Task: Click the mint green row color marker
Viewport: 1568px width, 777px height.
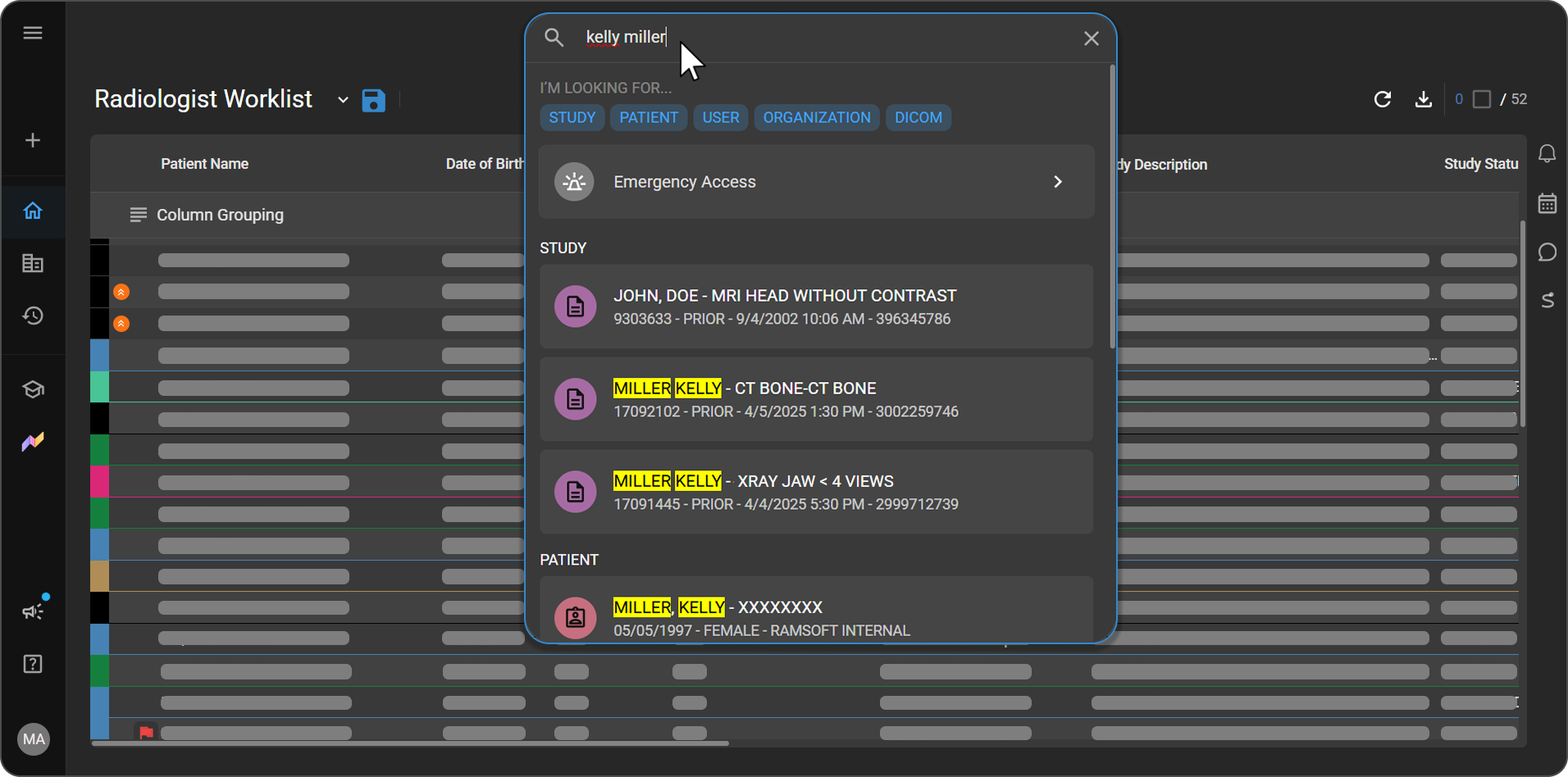Action: pyautogui.click(x=99, y=386)
